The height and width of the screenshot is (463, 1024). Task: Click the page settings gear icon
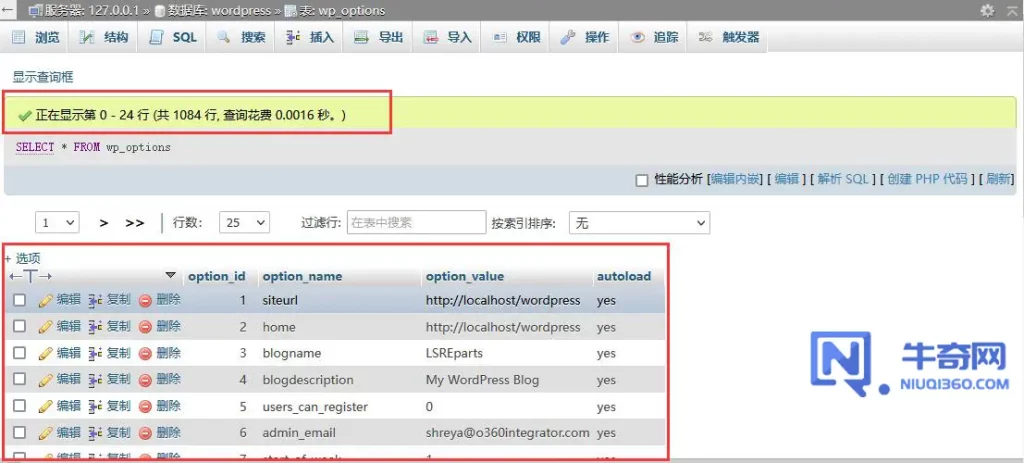987,10
